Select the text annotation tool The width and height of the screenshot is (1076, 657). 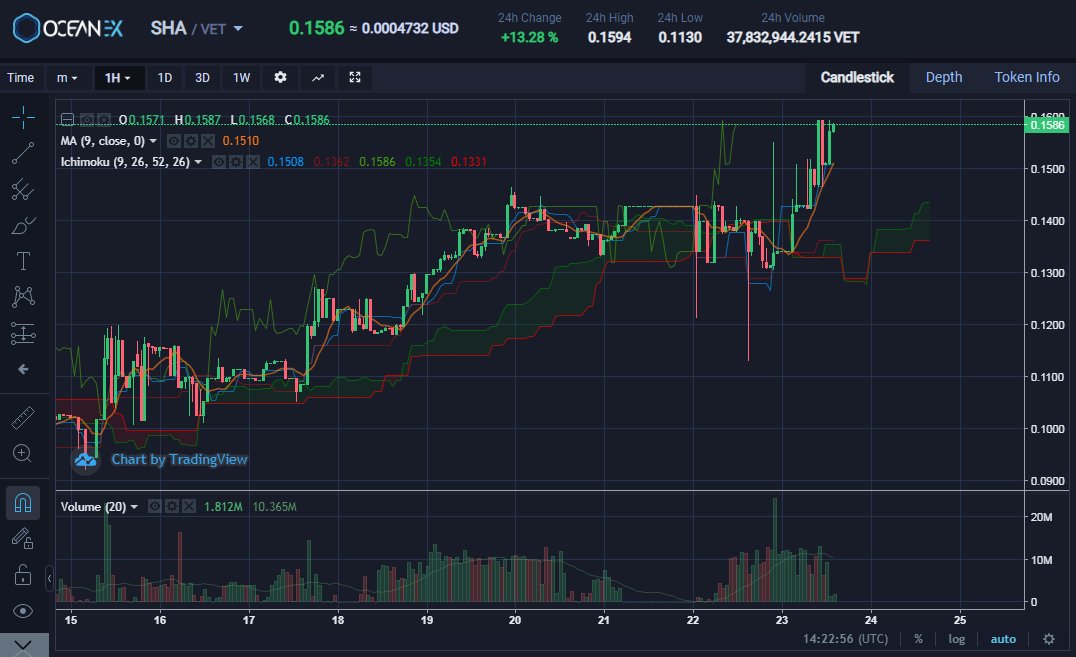pos(22,261)
